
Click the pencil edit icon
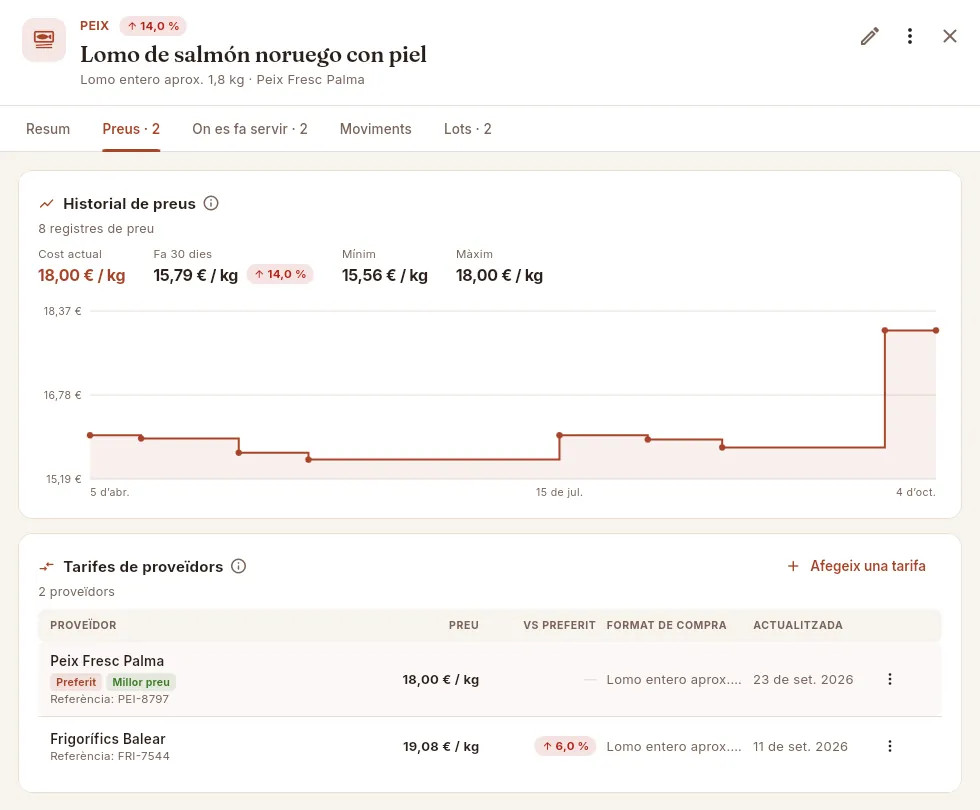[869, 36]
